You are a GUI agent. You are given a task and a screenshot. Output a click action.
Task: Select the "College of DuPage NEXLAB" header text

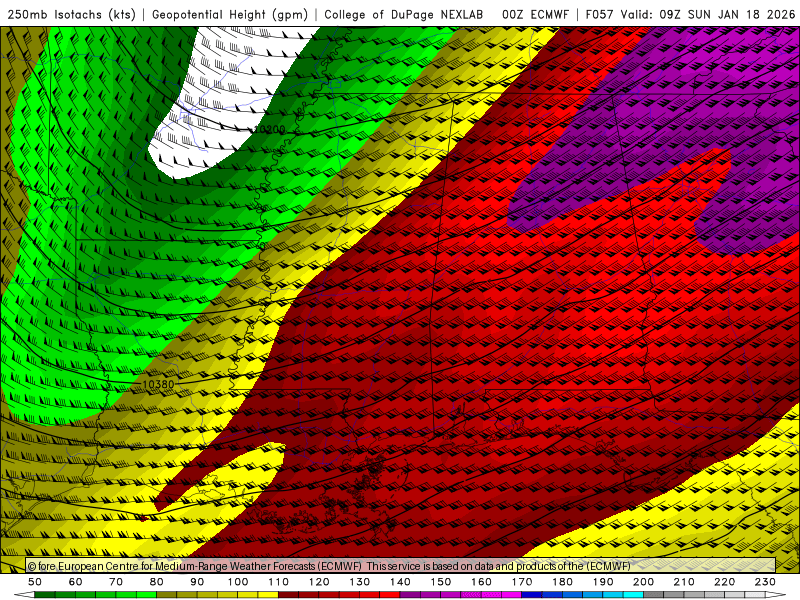tap(404, 14)
